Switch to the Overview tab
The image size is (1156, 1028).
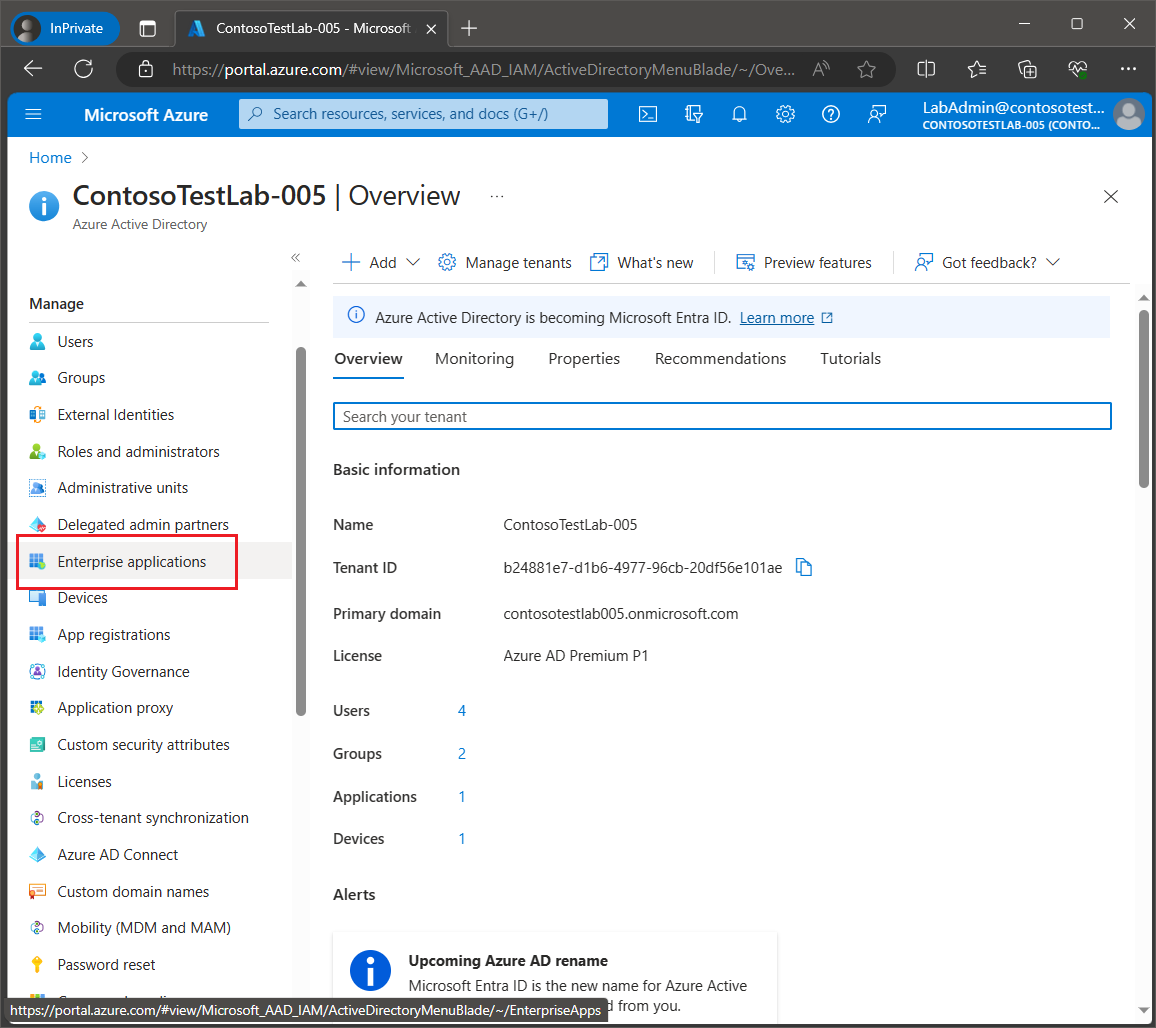coord(368,359)
